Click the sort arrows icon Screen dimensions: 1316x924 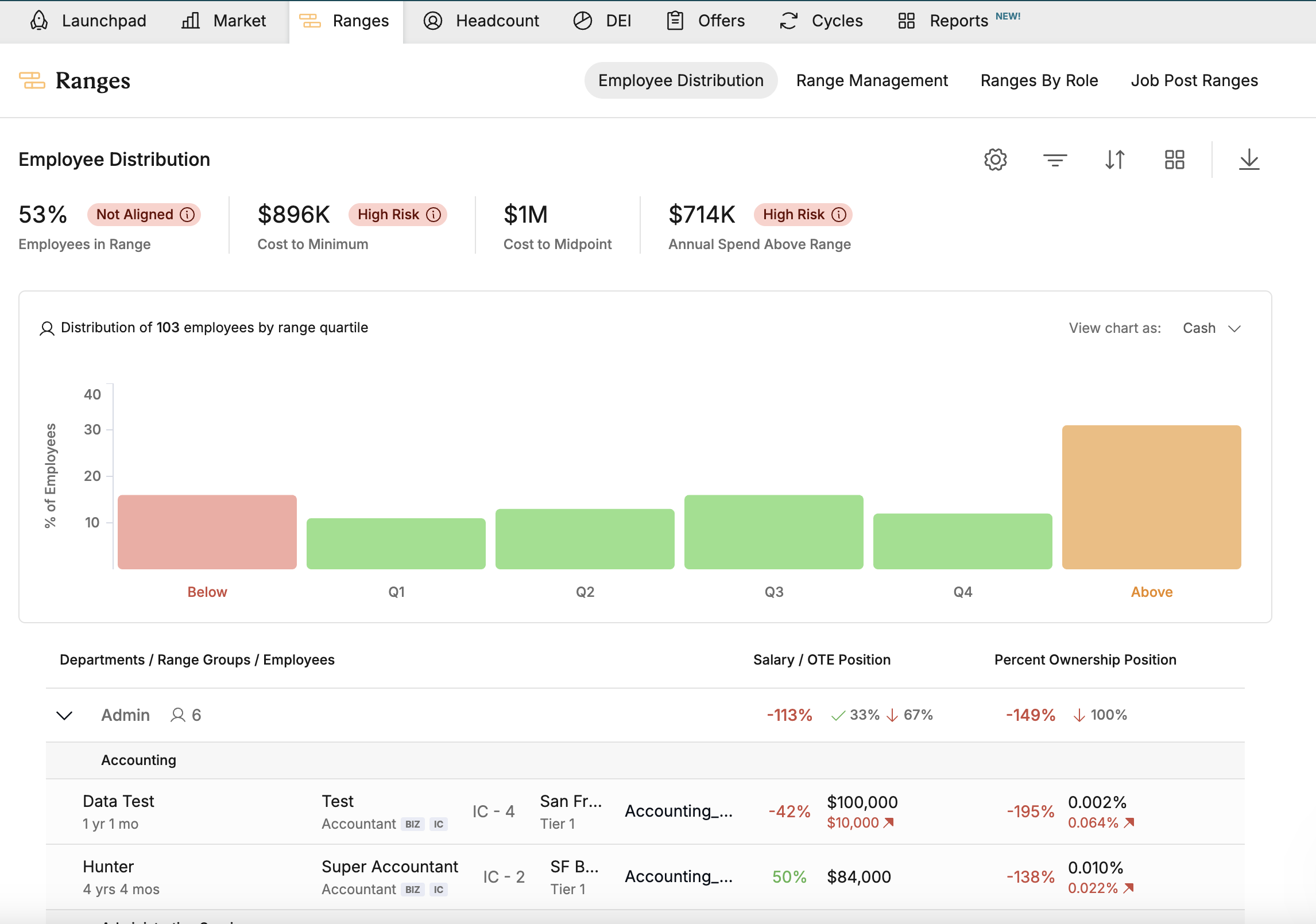coord(1114,160)
